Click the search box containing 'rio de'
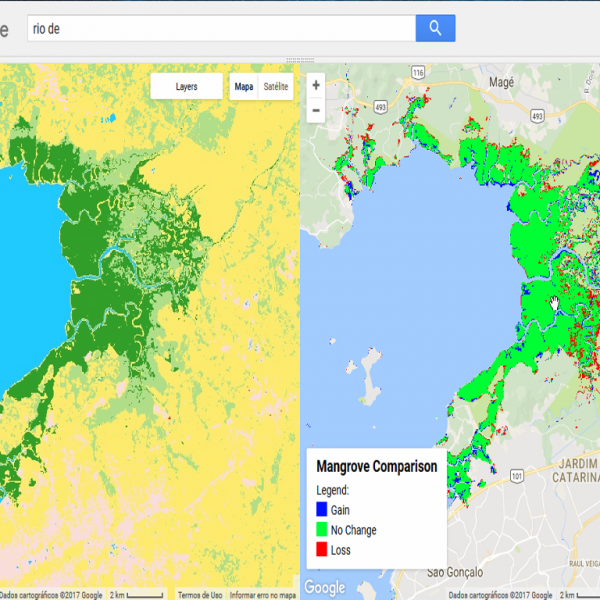600x600 pixels. pyautogui.click(x=220, y=28)
